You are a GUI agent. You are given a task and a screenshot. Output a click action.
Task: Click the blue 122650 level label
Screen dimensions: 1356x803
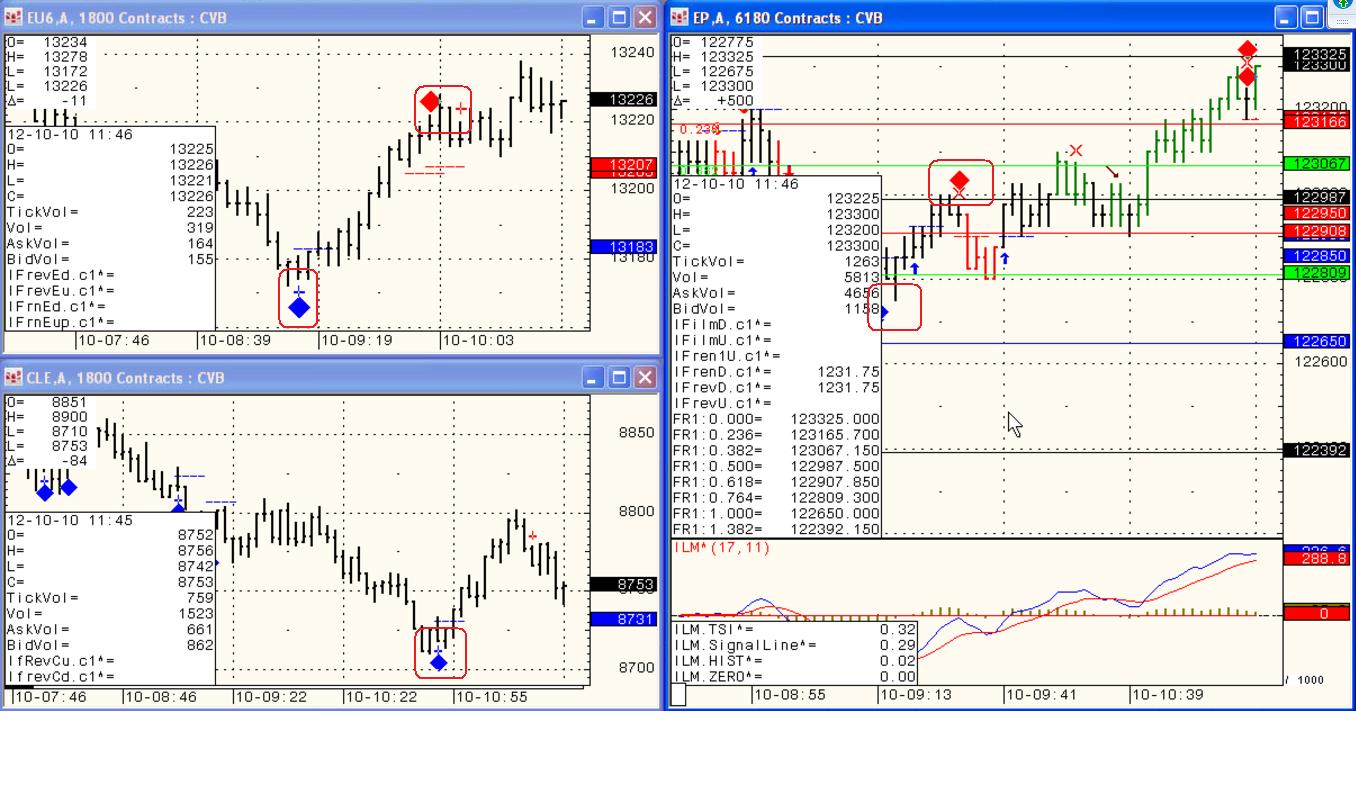pos(1316,341)
